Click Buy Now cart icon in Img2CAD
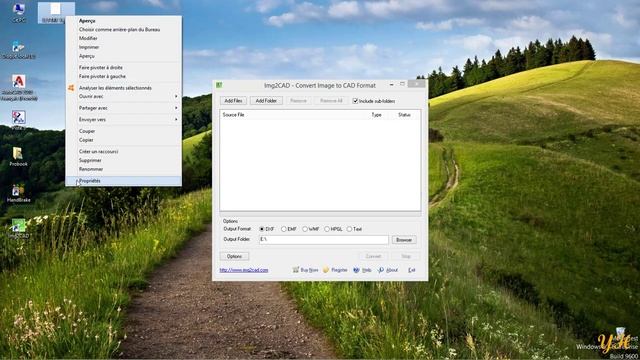 [x=296, y=270]
